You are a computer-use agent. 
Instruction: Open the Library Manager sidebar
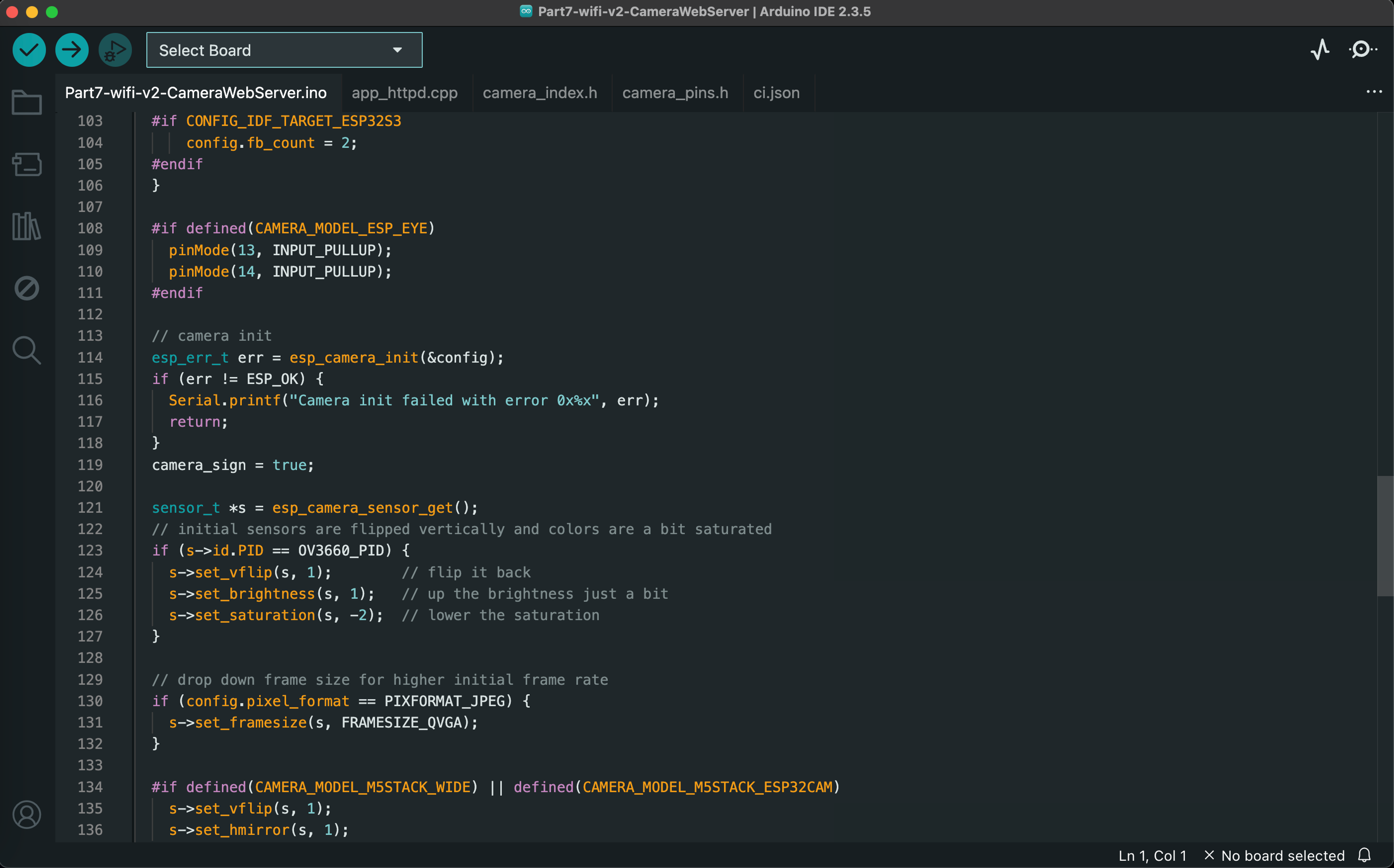(27, 226)
